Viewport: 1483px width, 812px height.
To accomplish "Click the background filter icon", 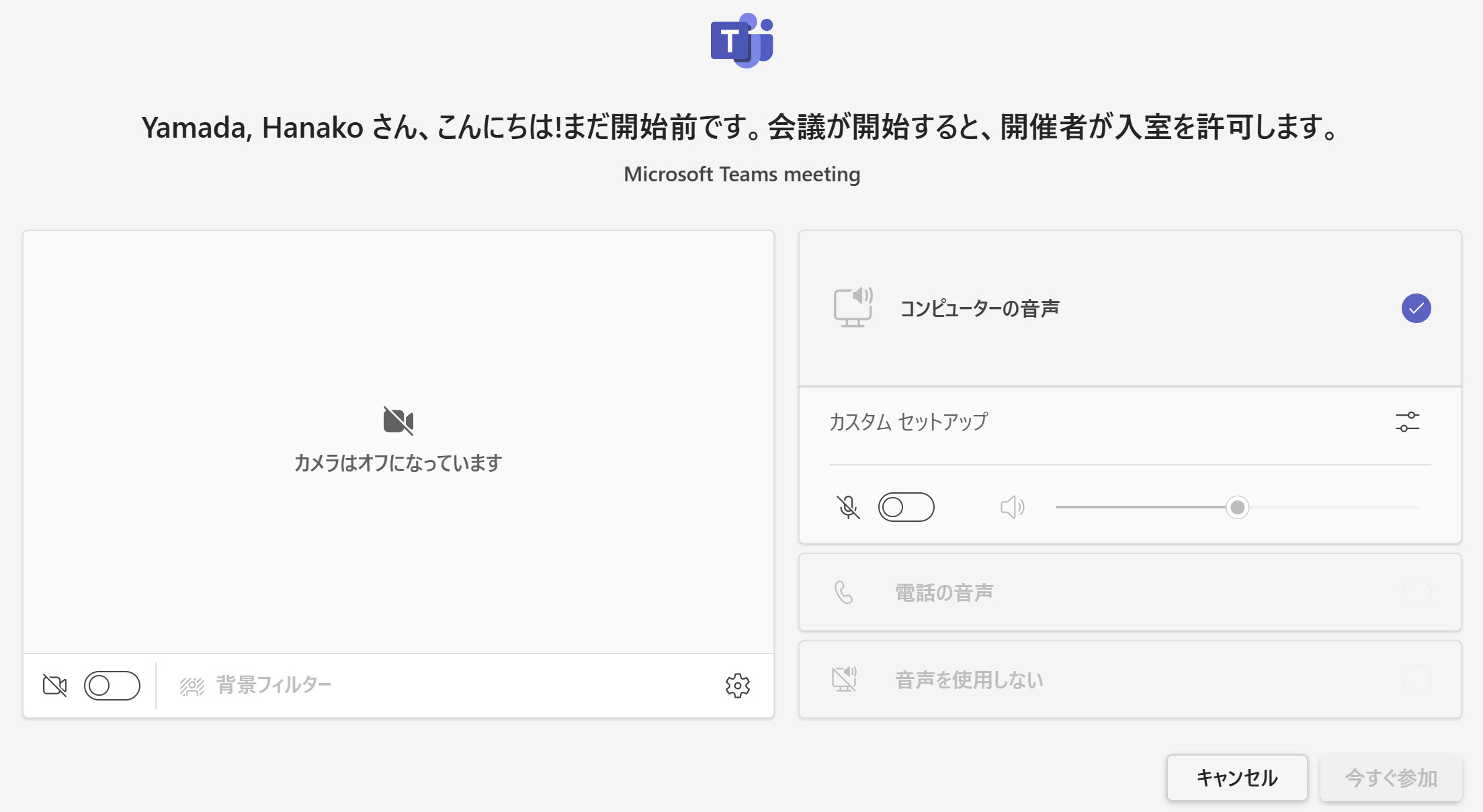I will pyautogui.click(x=192, y=686).
